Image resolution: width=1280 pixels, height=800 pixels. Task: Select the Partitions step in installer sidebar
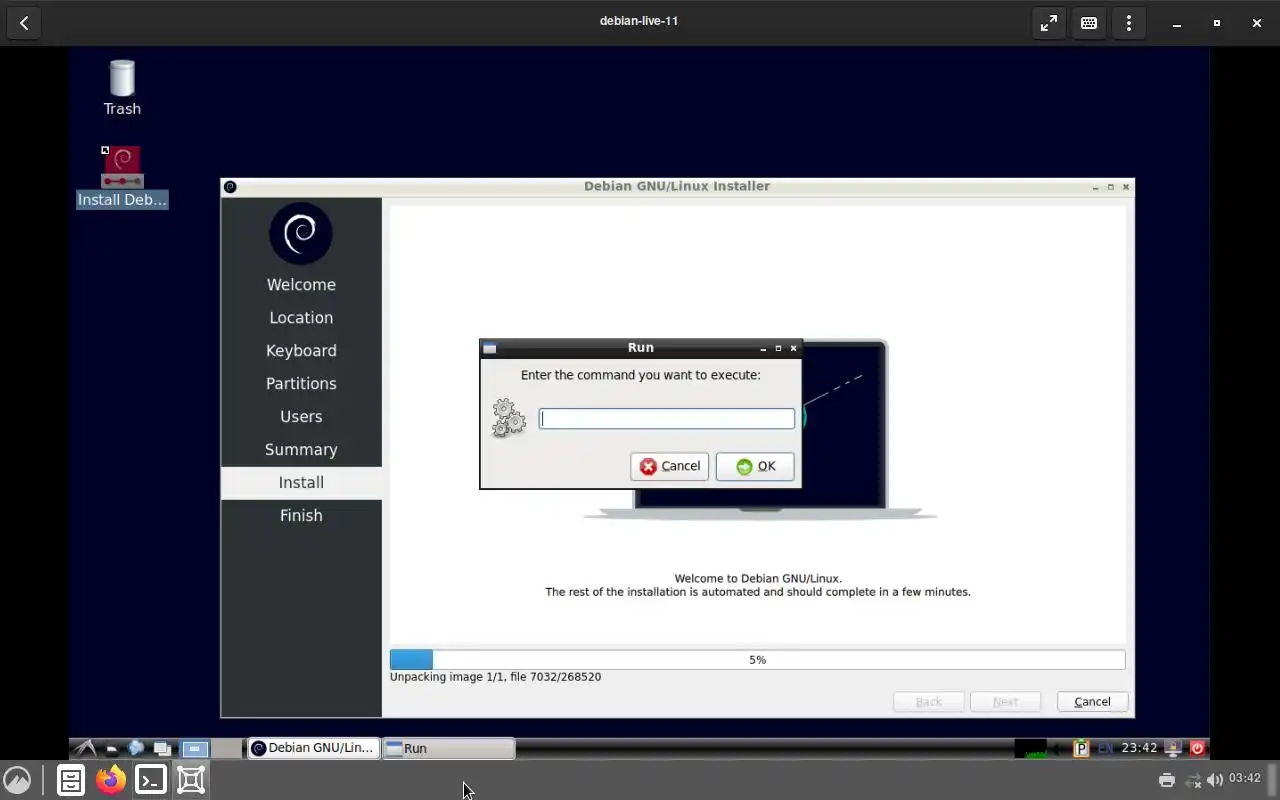tap(301, 384)
